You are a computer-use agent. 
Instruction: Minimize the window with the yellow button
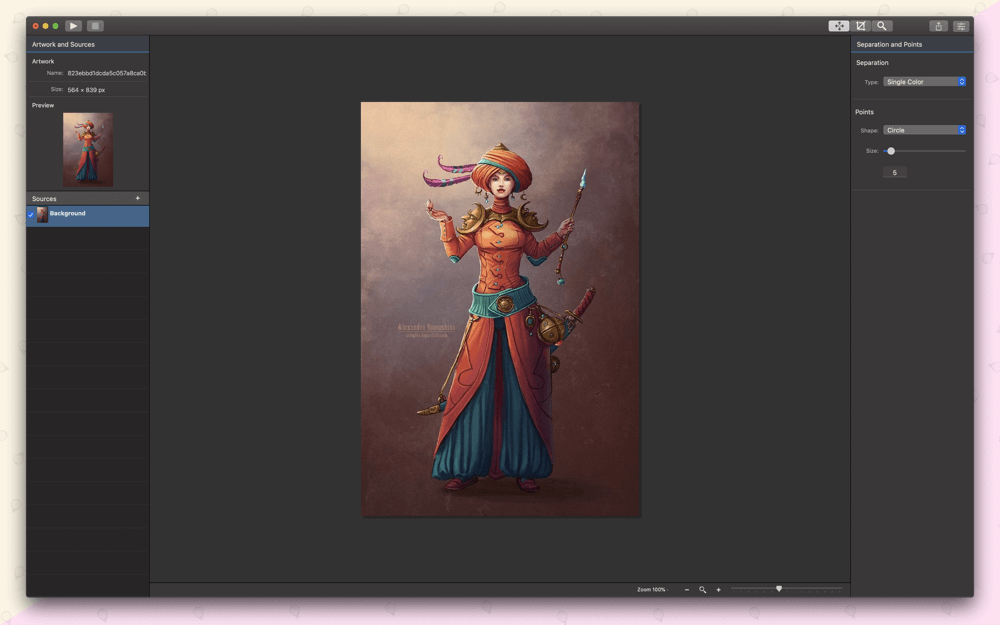click(x=45, y=26)
